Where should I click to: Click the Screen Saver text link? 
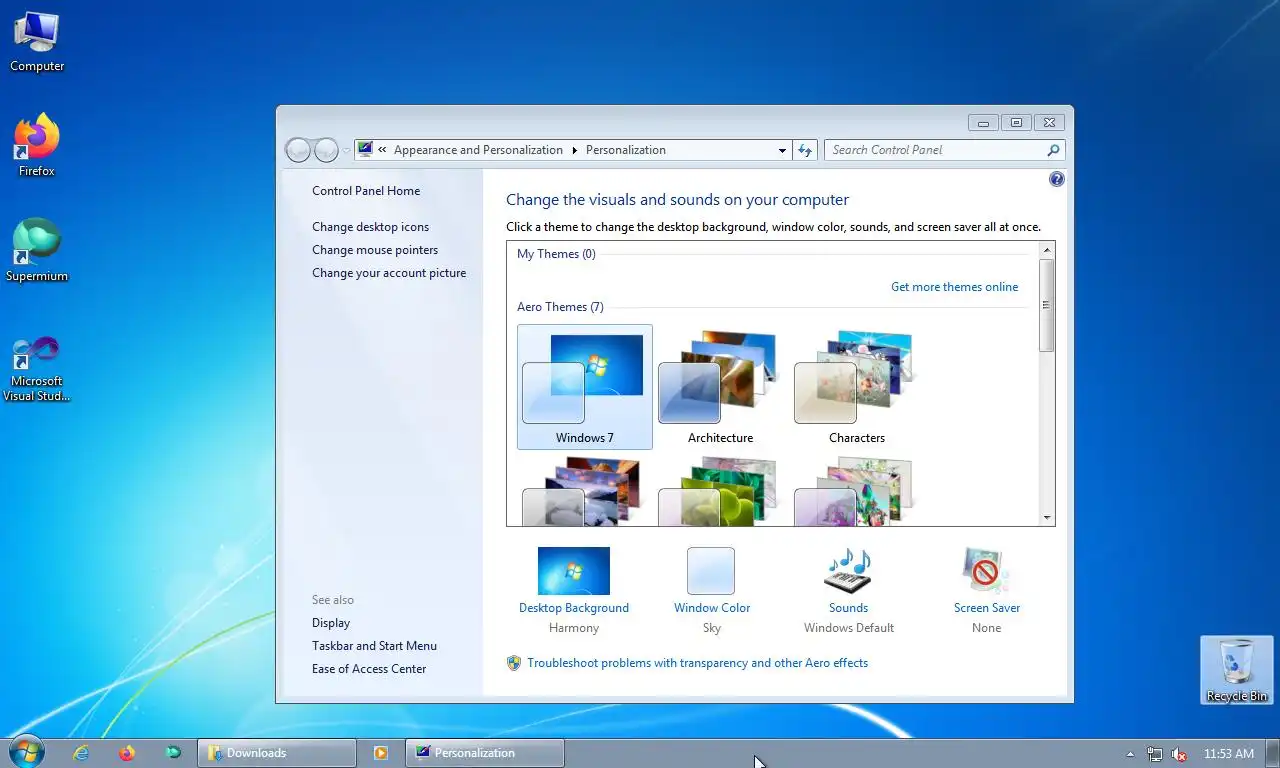(x=987, y=608)
